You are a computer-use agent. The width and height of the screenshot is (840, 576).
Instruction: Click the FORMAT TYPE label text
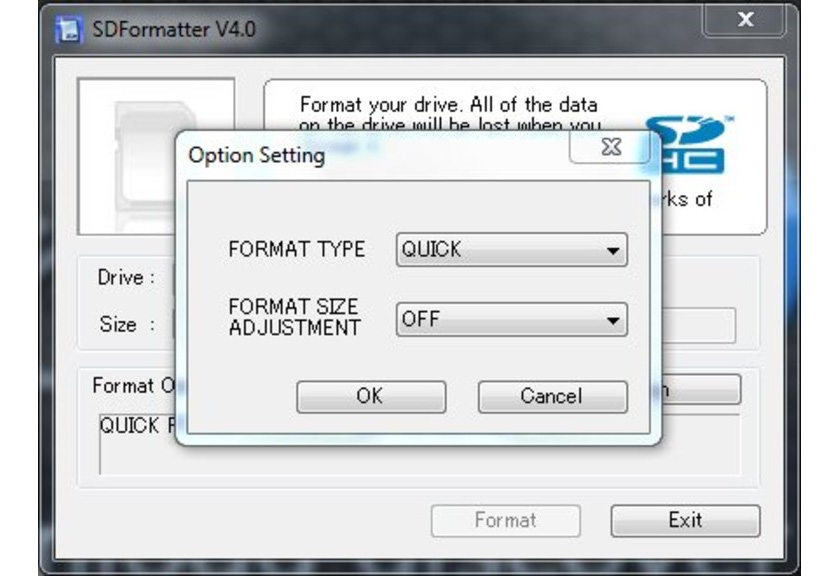(297, 249)
